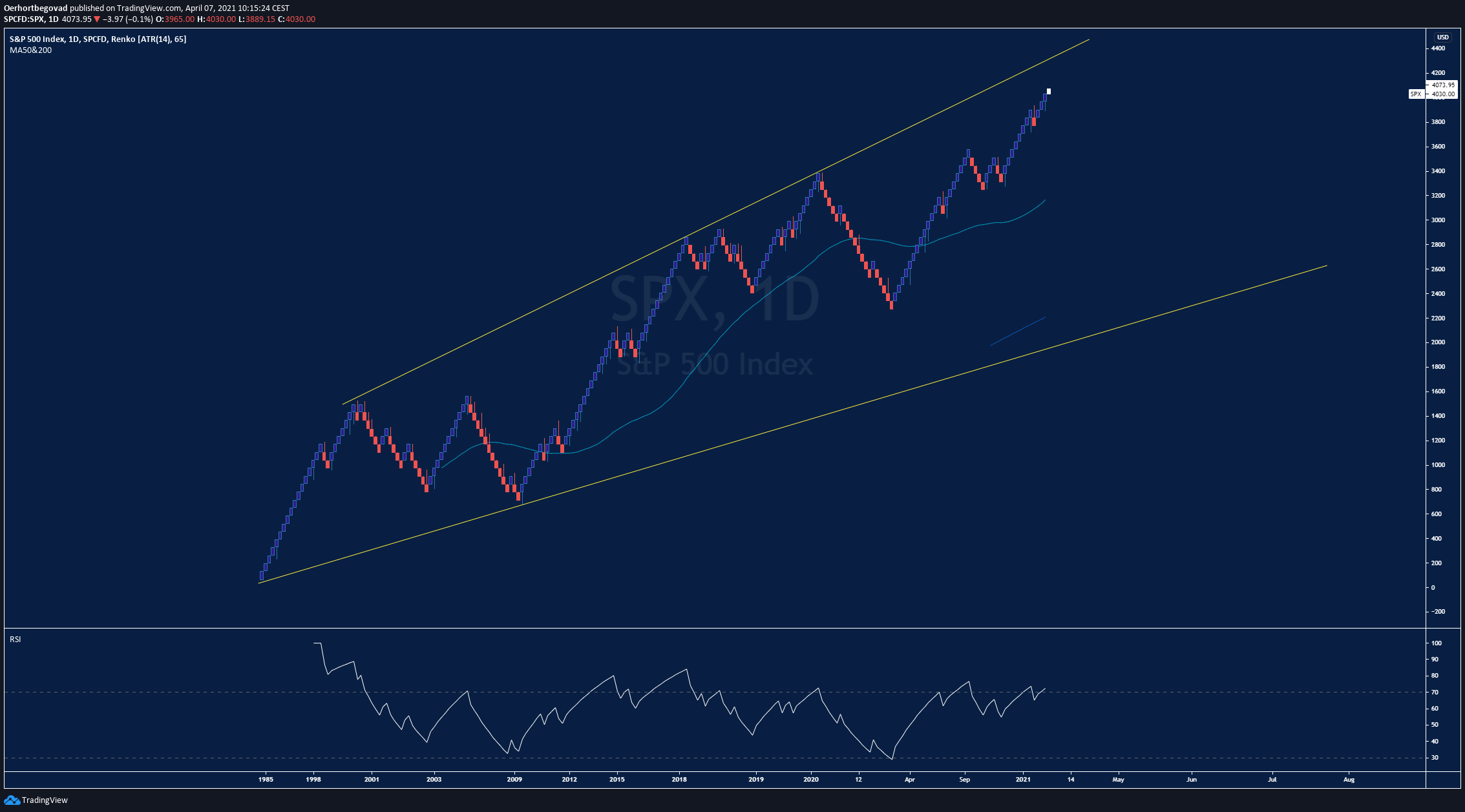Select the MA50&200 indicator label
The width and height of the screenshot is (1465, 812).
click(x=30, y=50)
